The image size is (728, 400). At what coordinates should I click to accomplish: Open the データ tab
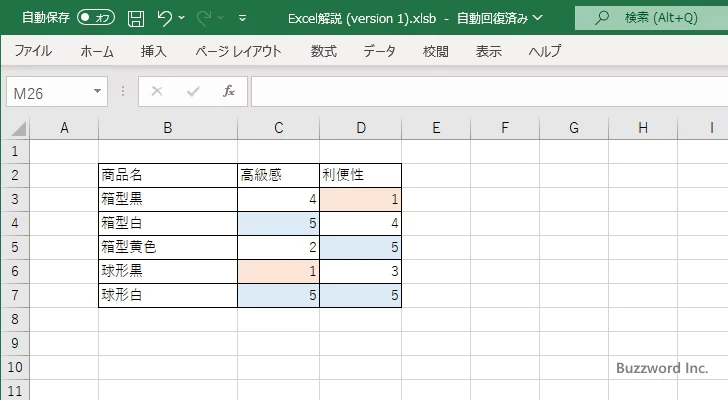tap(379, 51)
